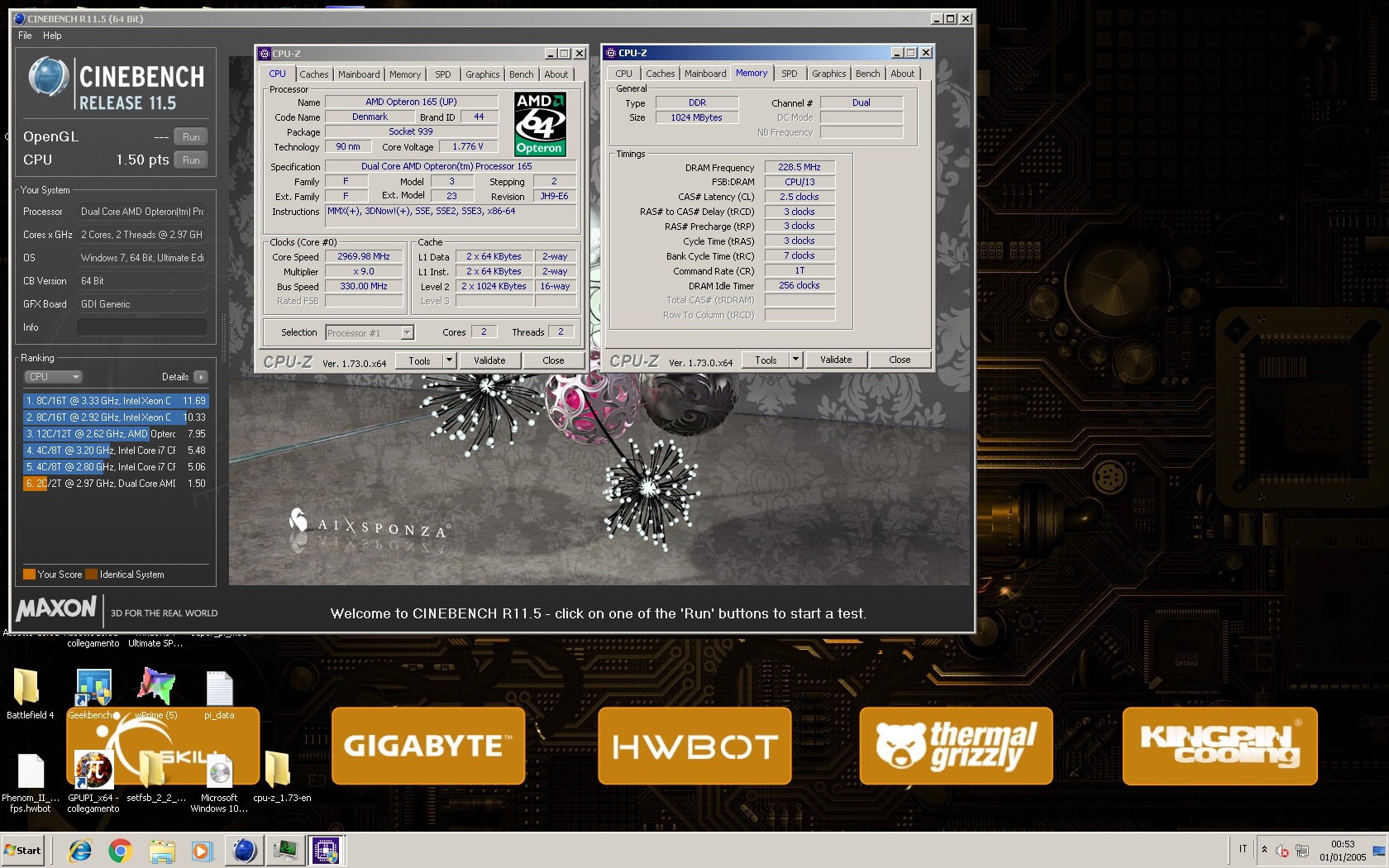1389x868 pixels.
Task: Open the wPrime (5) desktop icon
Action: [156, 687]
